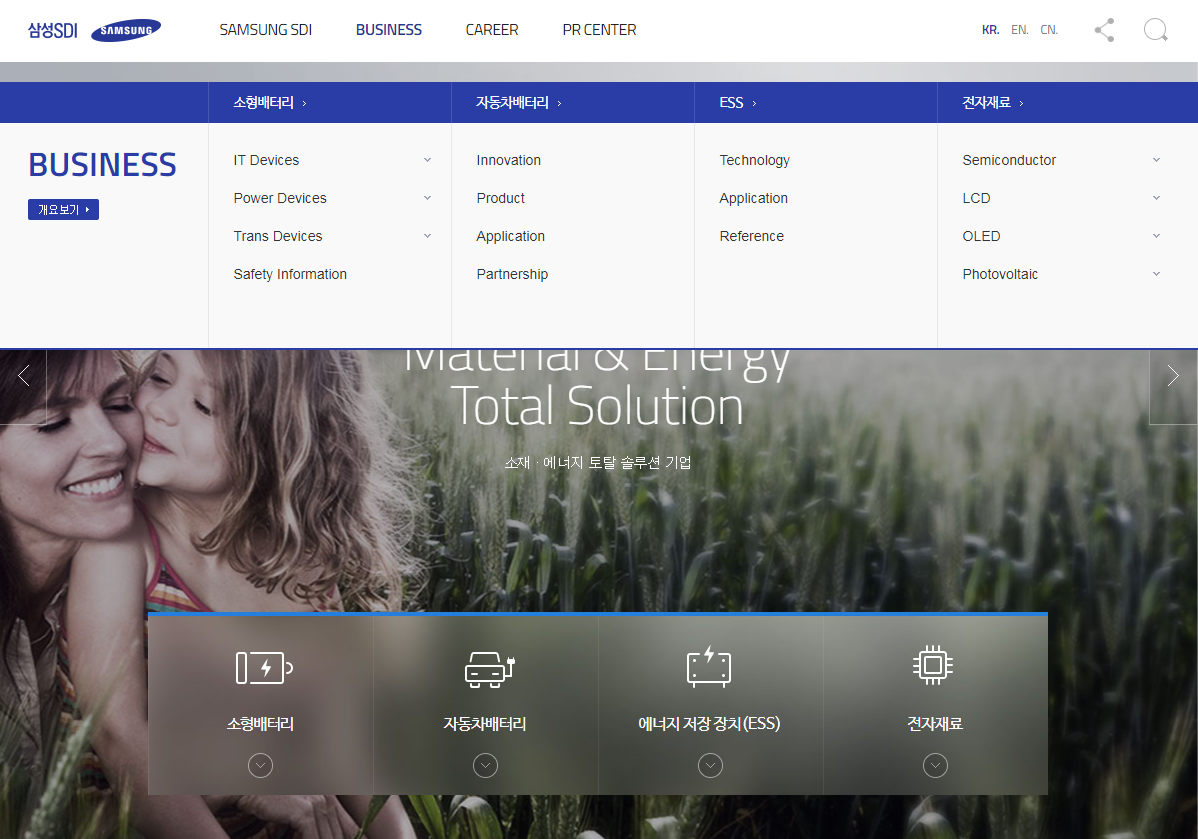Open BUSINESS top menu

coord(389,30)
